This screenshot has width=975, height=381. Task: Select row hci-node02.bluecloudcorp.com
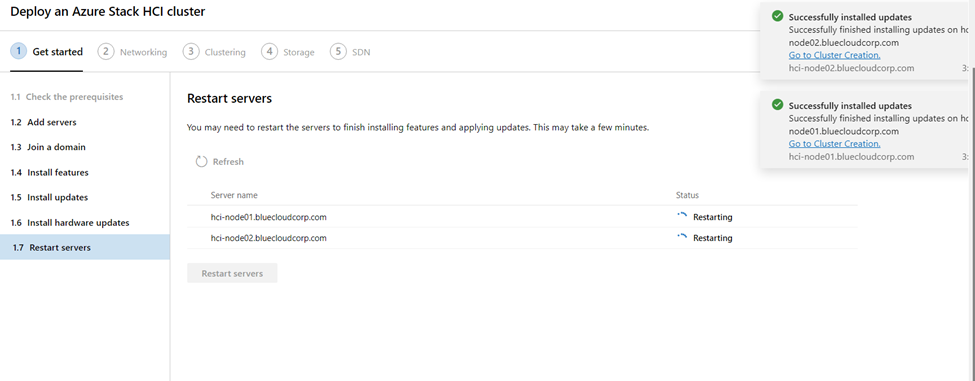[522, 238]
